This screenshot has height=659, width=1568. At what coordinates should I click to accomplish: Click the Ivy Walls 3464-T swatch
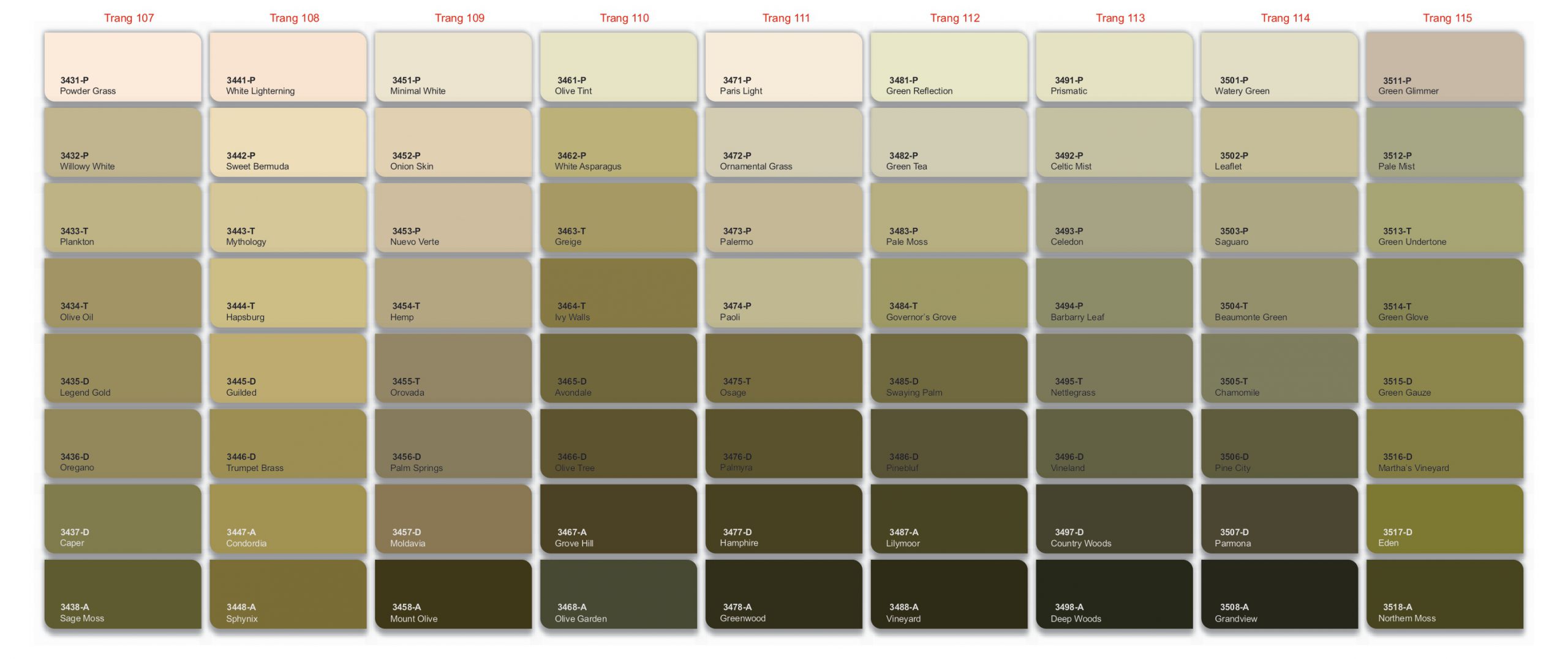click(618, 293)
